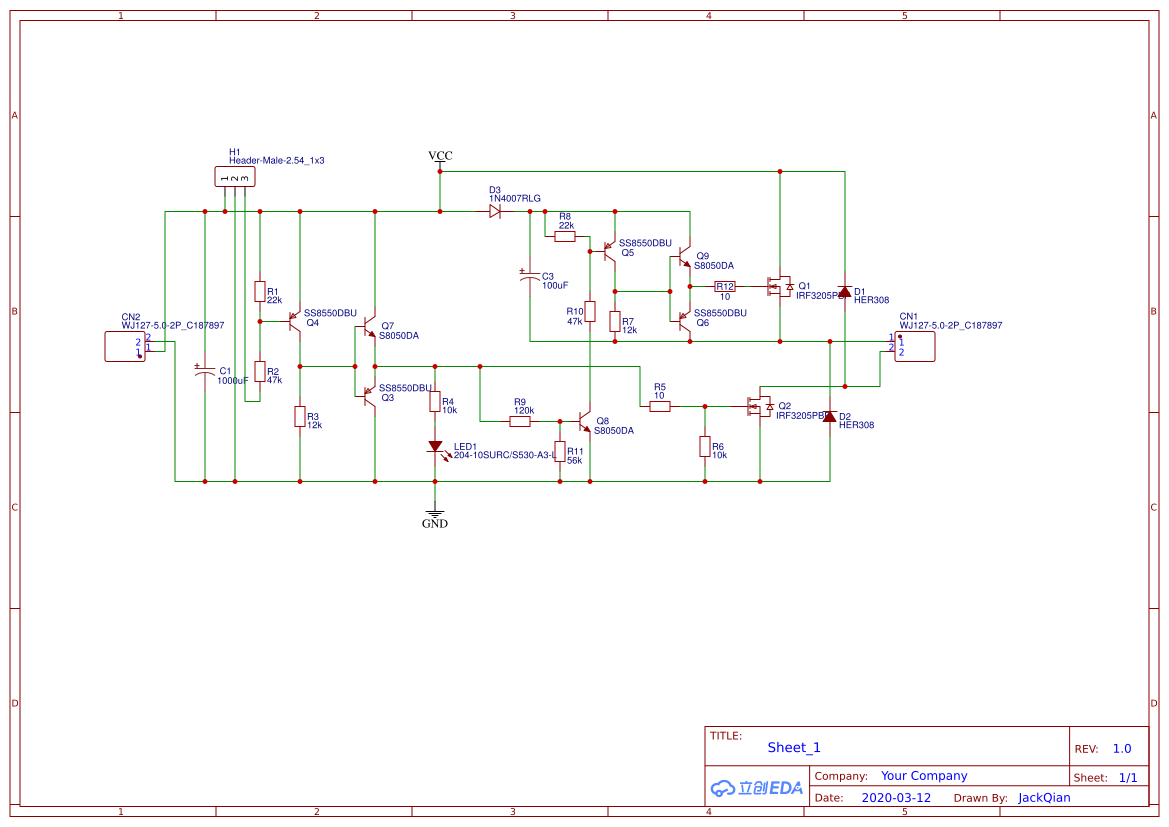Click the Q3 transistor symbol
The width and height of the screenshot is (1169, 827).
click(x=368, y=396)
